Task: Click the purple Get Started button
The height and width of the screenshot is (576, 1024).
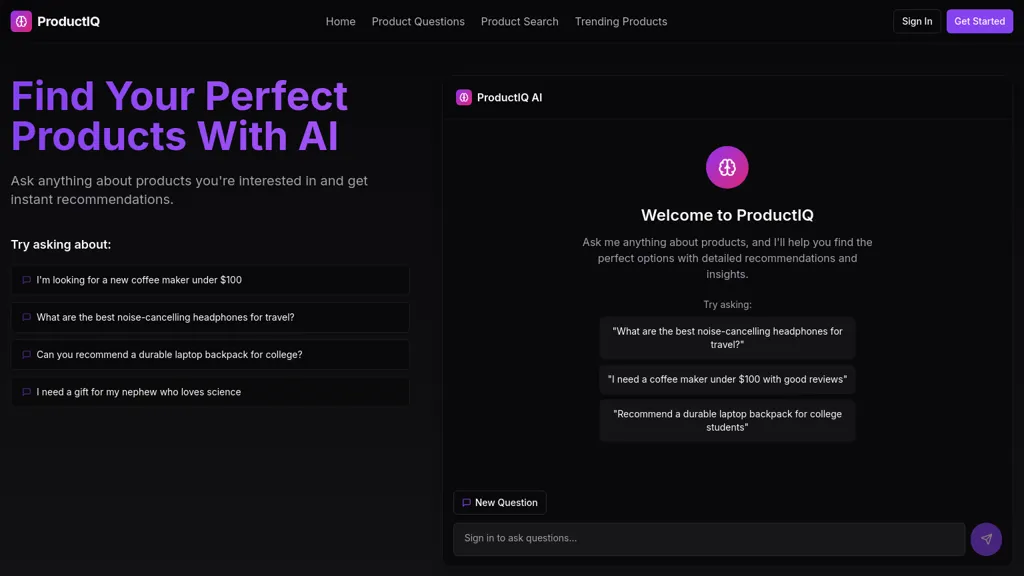Action: (980, 22)
